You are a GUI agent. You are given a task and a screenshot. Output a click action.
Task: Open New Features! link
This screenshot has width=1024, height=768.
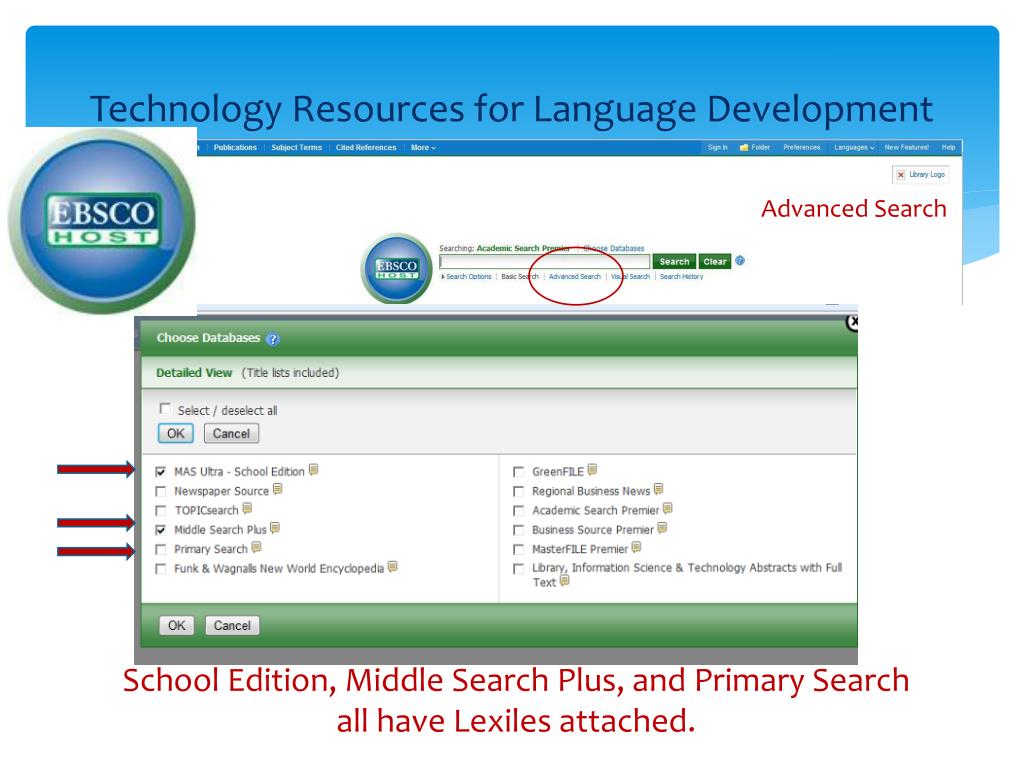click(906, 148)
